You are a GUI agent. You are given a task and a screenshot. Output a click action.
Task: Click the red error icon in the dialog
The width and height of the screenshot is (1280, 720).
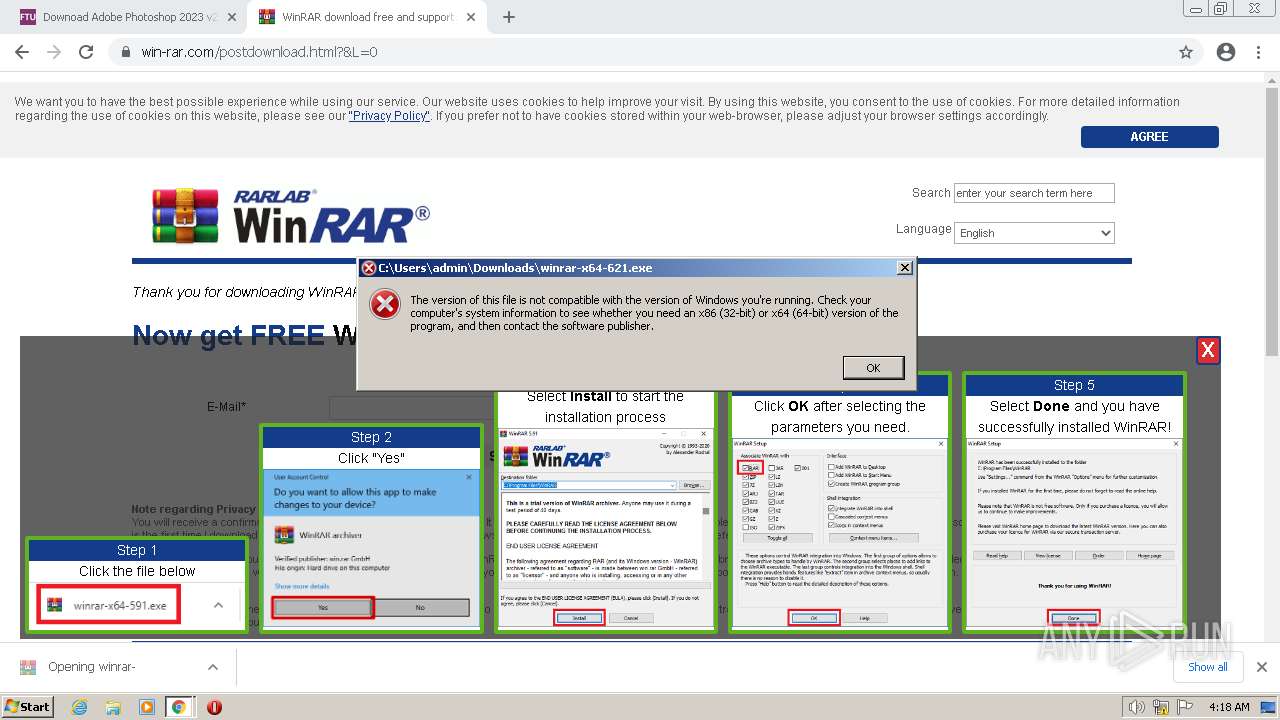click(385, 305)
